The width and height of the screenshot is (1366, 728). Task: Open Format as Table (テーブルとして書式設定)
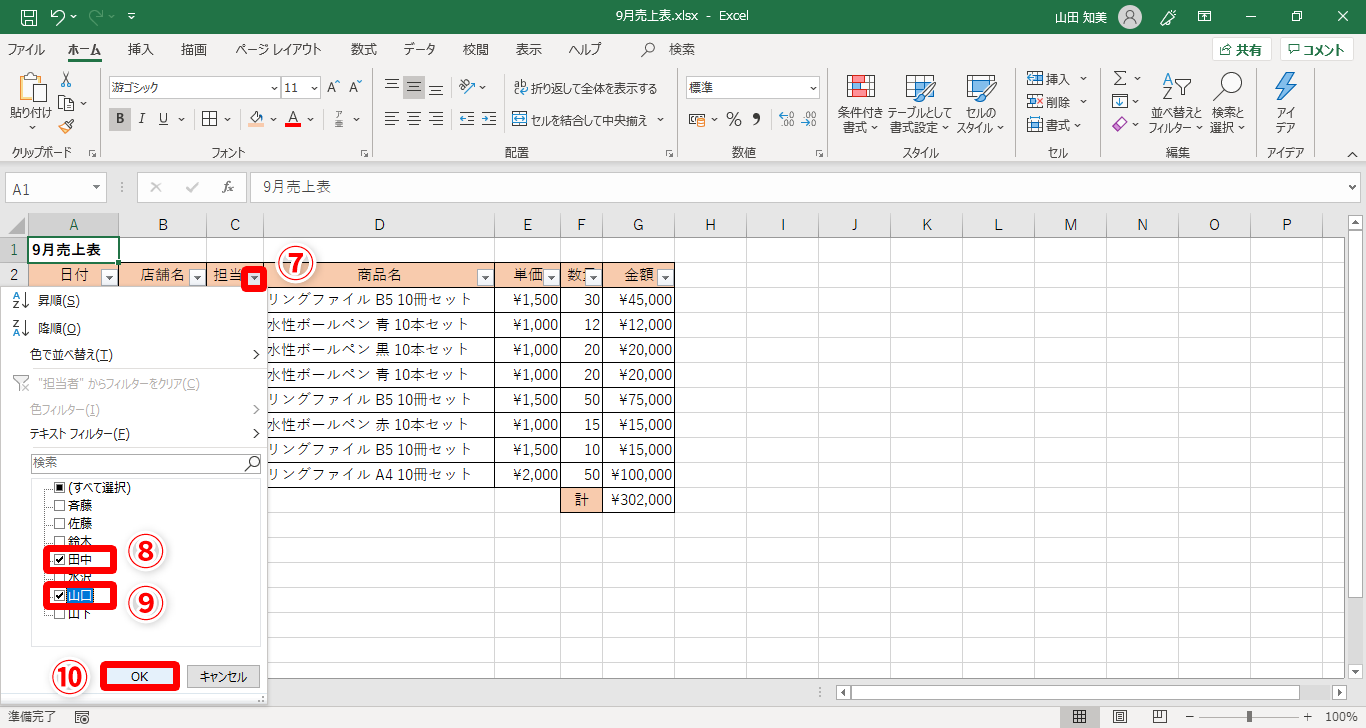coord(918,103)
